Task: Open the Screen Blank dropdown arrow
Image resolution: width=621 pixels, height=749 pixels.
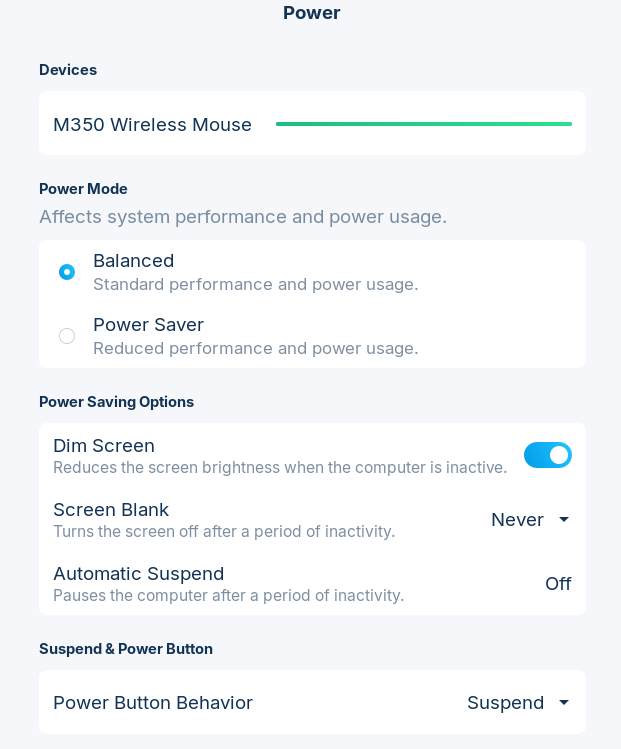Action: click(x=564, y=520)
